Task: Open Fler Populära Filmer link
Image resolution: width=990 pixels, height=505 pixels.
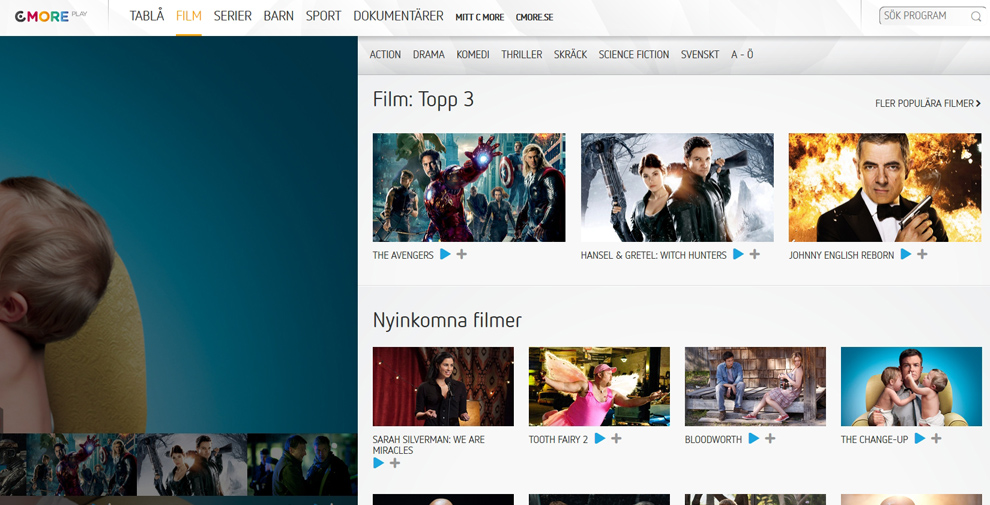Action: pyautogui.click(x=927, y=103)
